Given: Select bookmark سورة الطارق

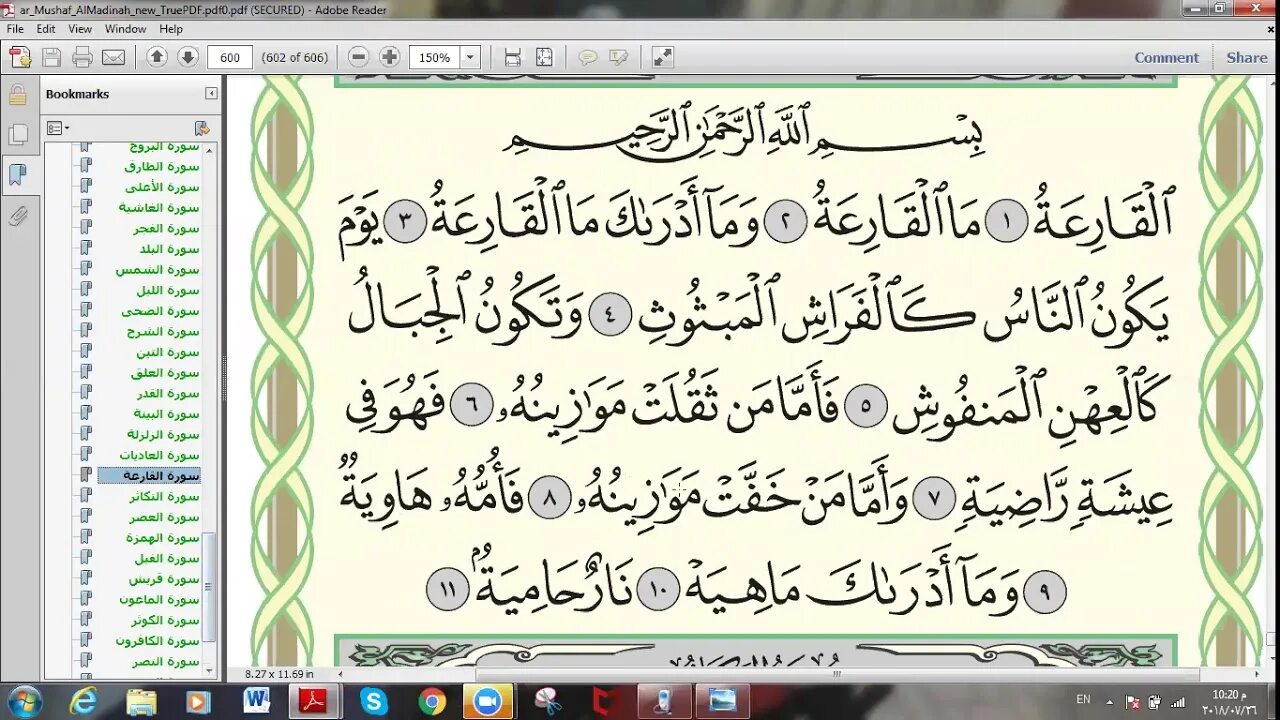Looking at the screenshot, I should point(162,167).
